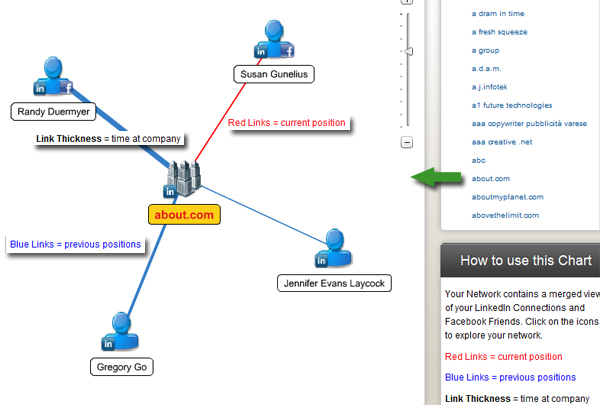Click the Randy Duermyer name label
Viewport: 600px width, 405px height.
(54, 112)
